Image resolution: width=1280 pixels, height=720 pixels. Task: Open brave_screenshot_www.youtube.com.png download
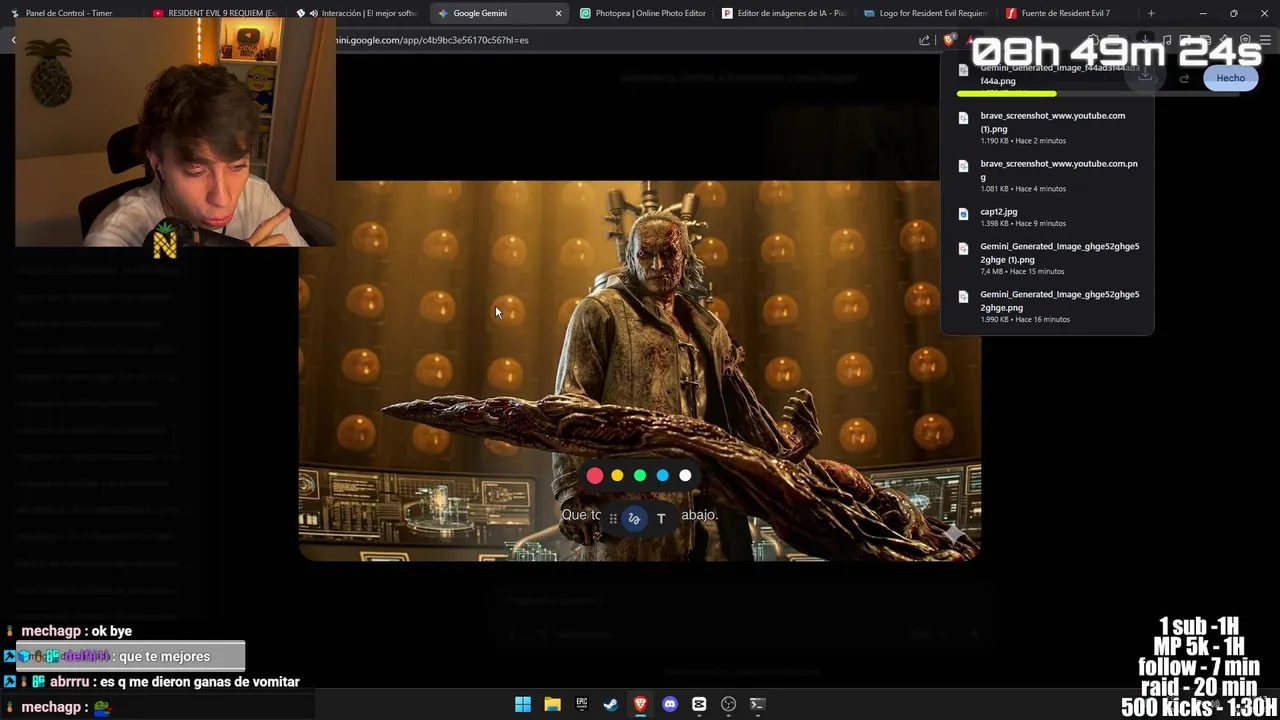(x=1047, y=176)
